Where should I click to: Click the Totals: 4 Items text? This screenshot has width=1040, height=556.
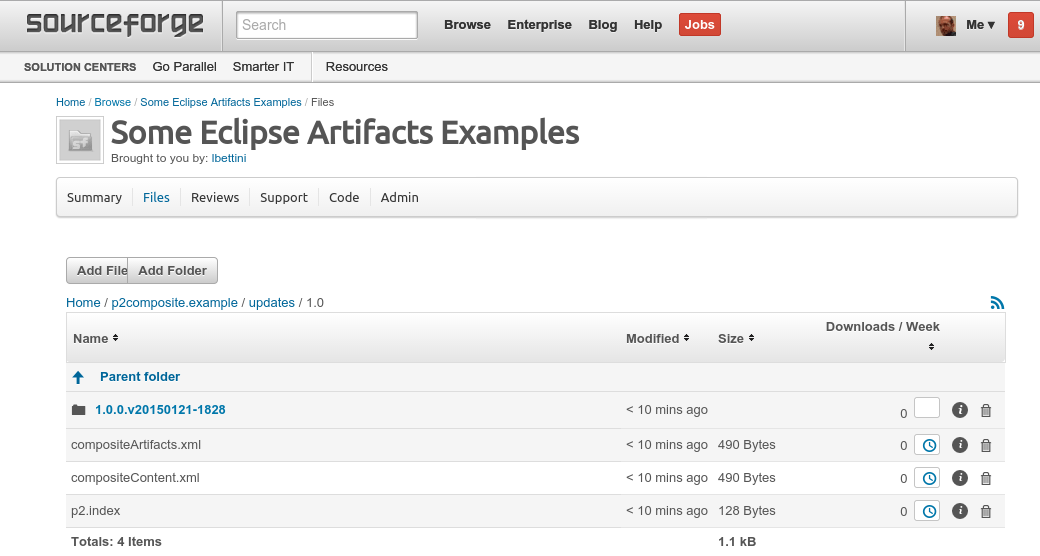pyautogui.click(x=116, y=542)
